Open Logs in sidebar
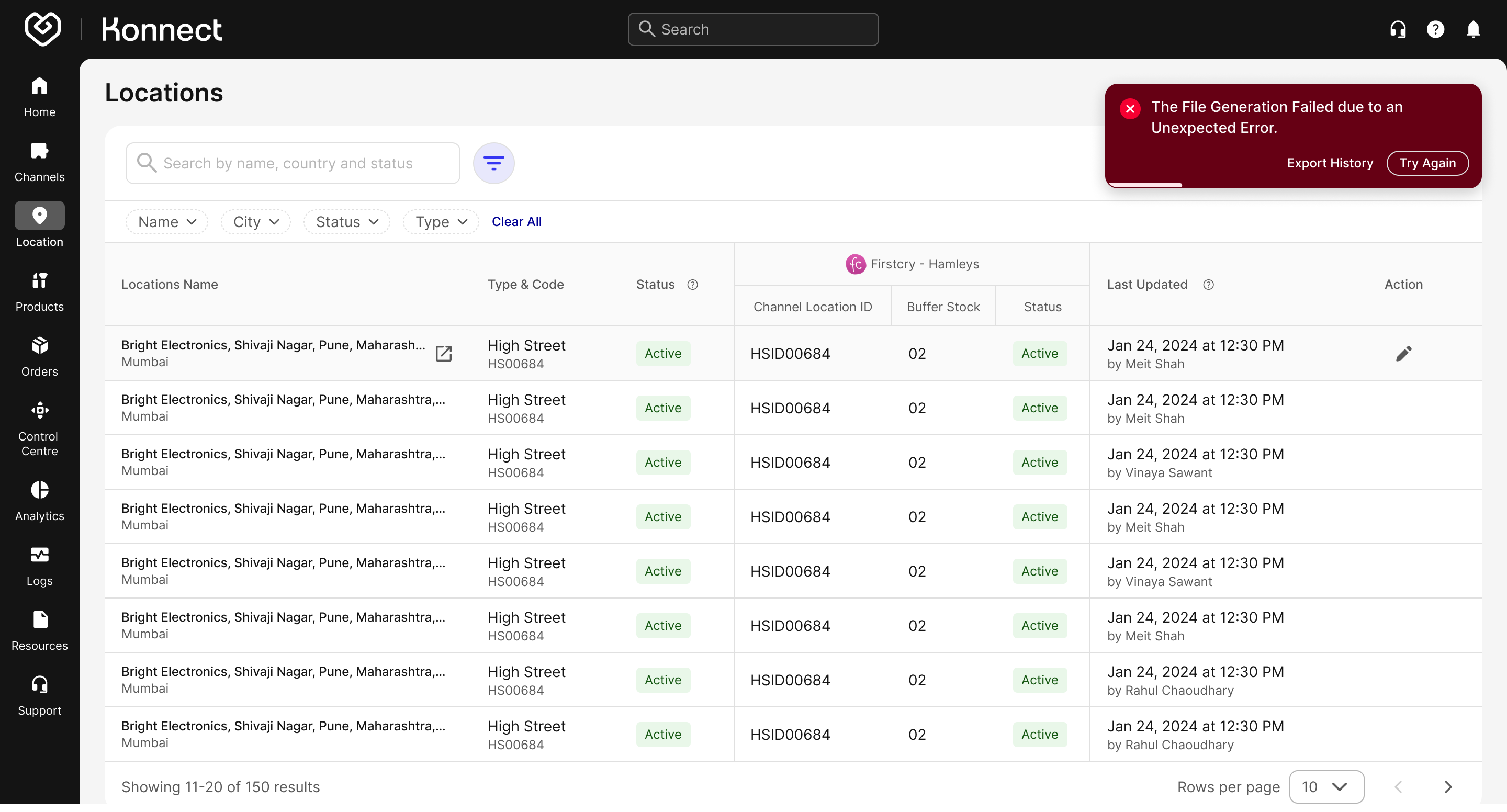Viewport: 1507px width, 812px height. [x=39, y=566]
